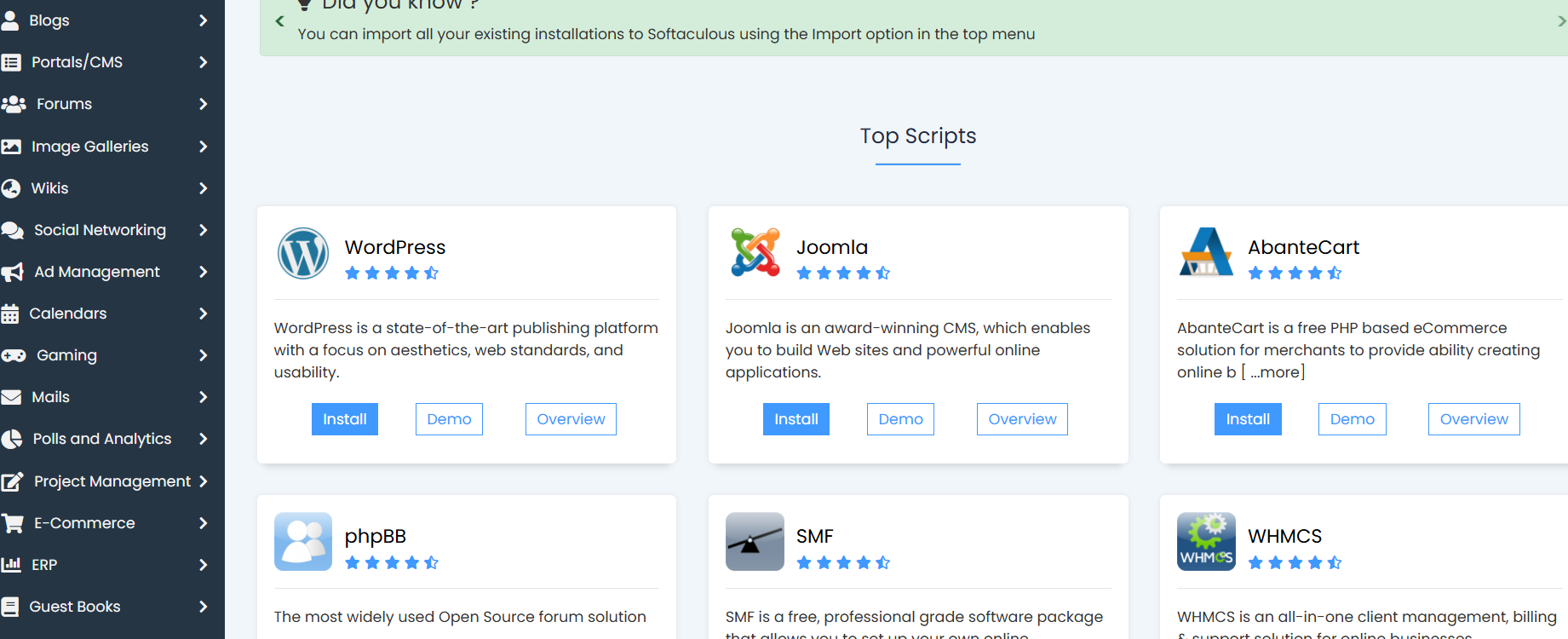Viewport: 1568px width, 639px height.
Task: Click the AbanteCart star rating
Action: (1295, 273)
